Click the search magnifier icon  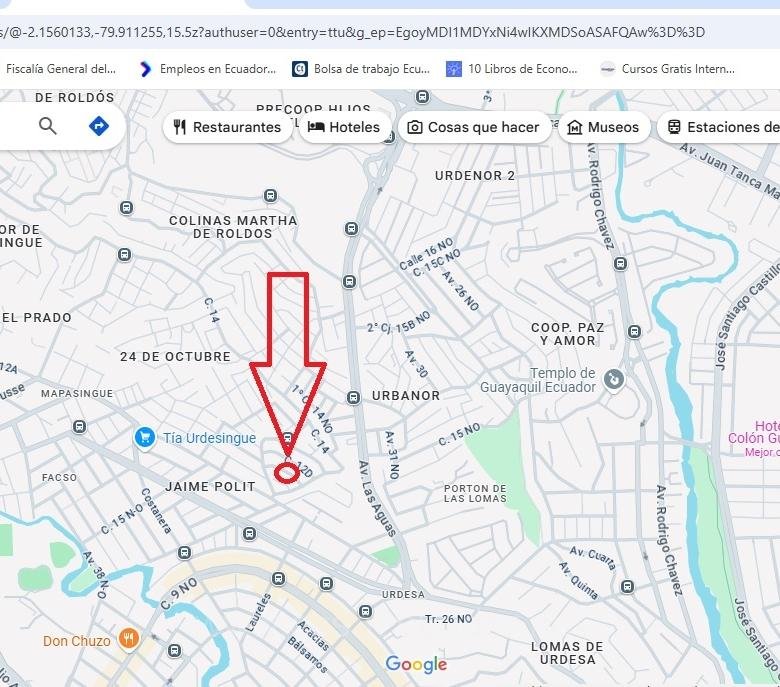48,126
